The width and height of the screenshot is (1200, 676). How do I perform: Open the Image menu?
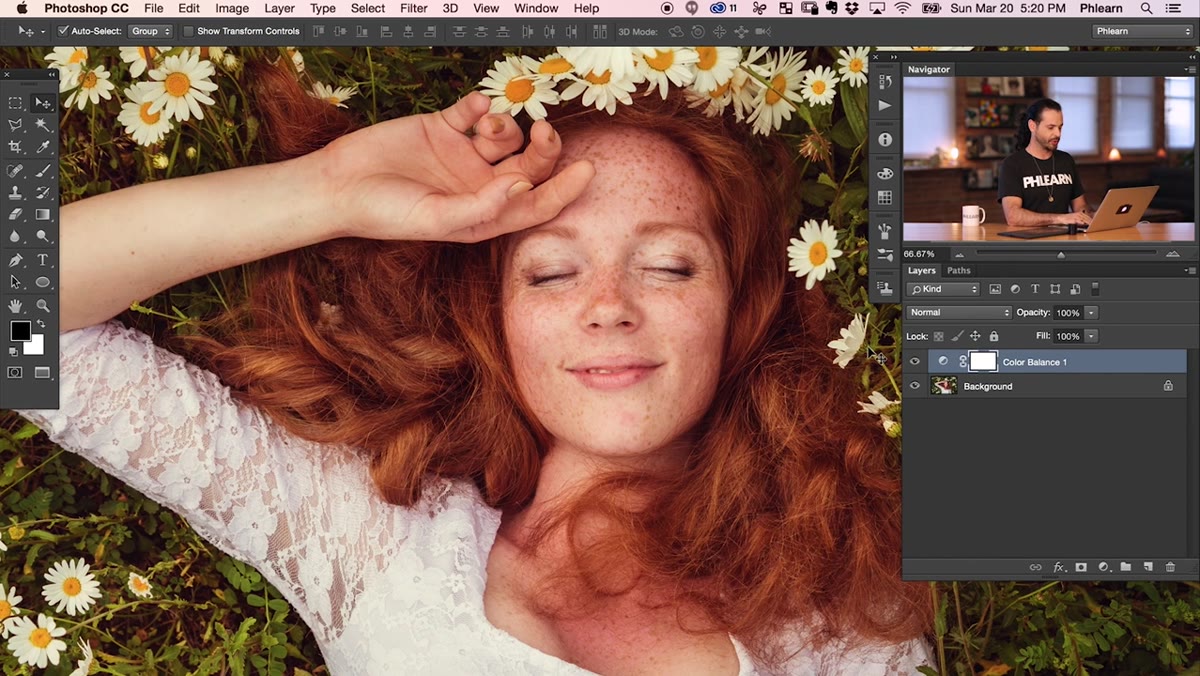click(x=232, y=8)
